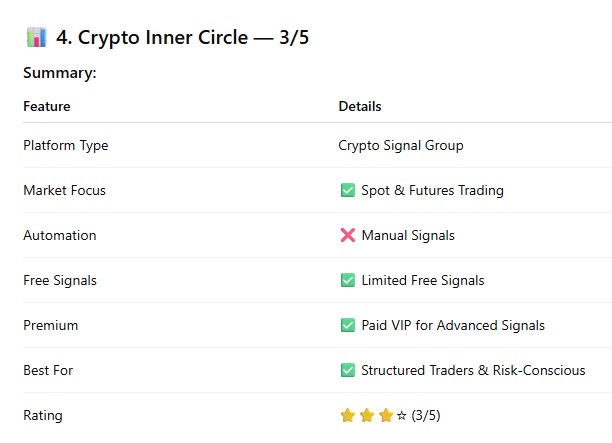Image resolution: width=612 pixels, height=443 pixels.
Task: Click the leftmost gold star in the Rating row
Action: coord(348,415)
